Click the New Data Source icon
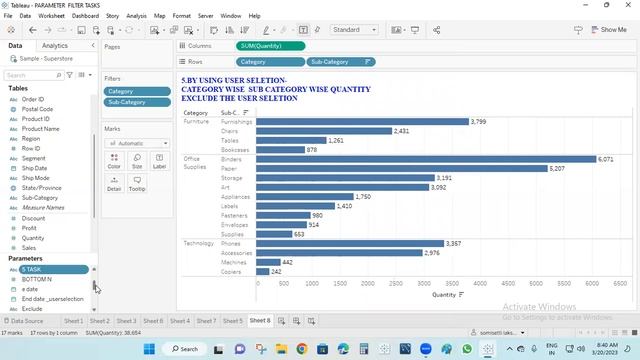This screenshot has height=360, width=640. [96, 30]
